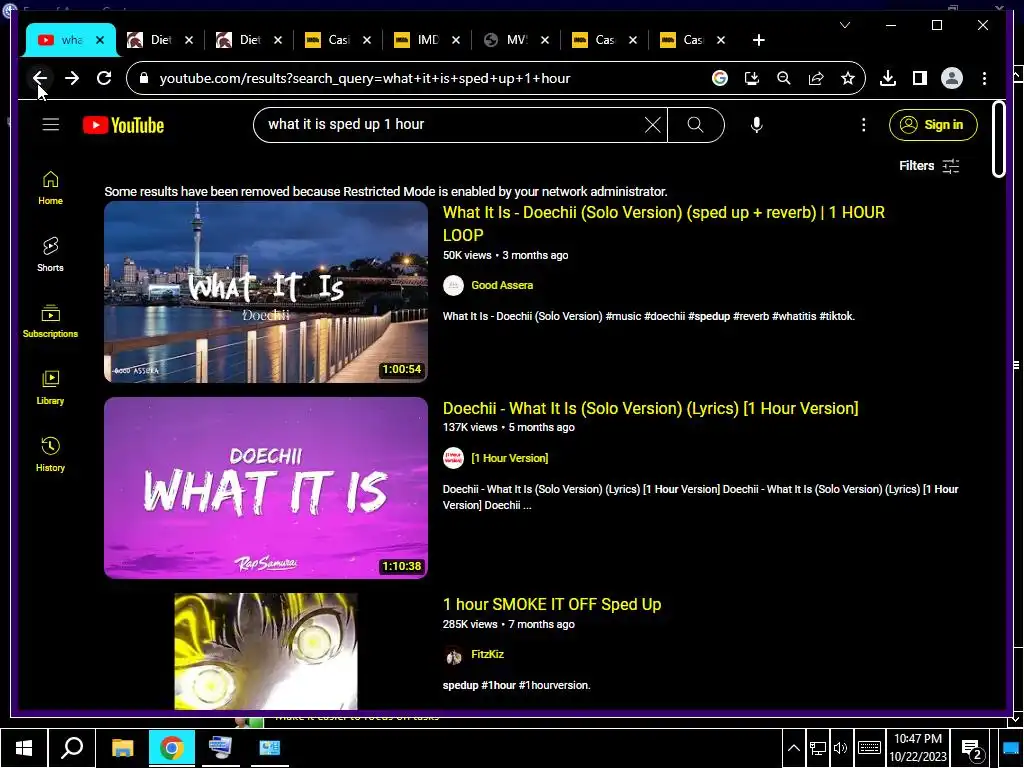Open File Explorer from taskbar
Screen dimensions: 1024x768
122,748
